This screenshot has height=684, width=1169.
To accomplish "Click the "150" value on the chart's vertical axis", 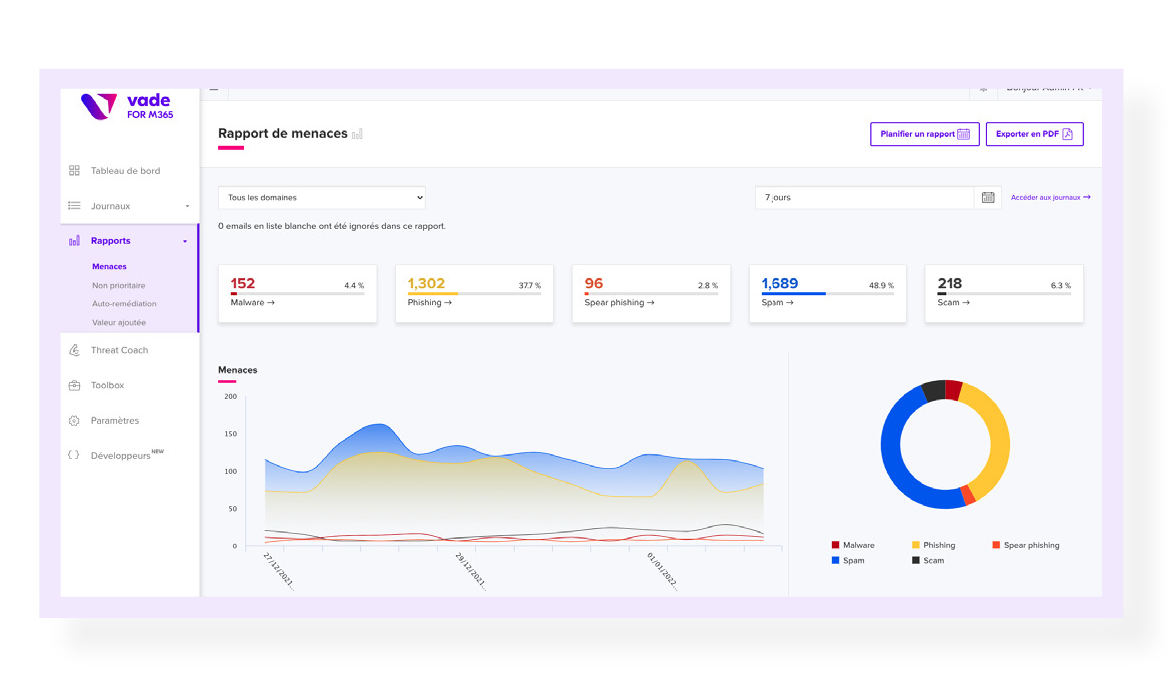I will 230,434.
